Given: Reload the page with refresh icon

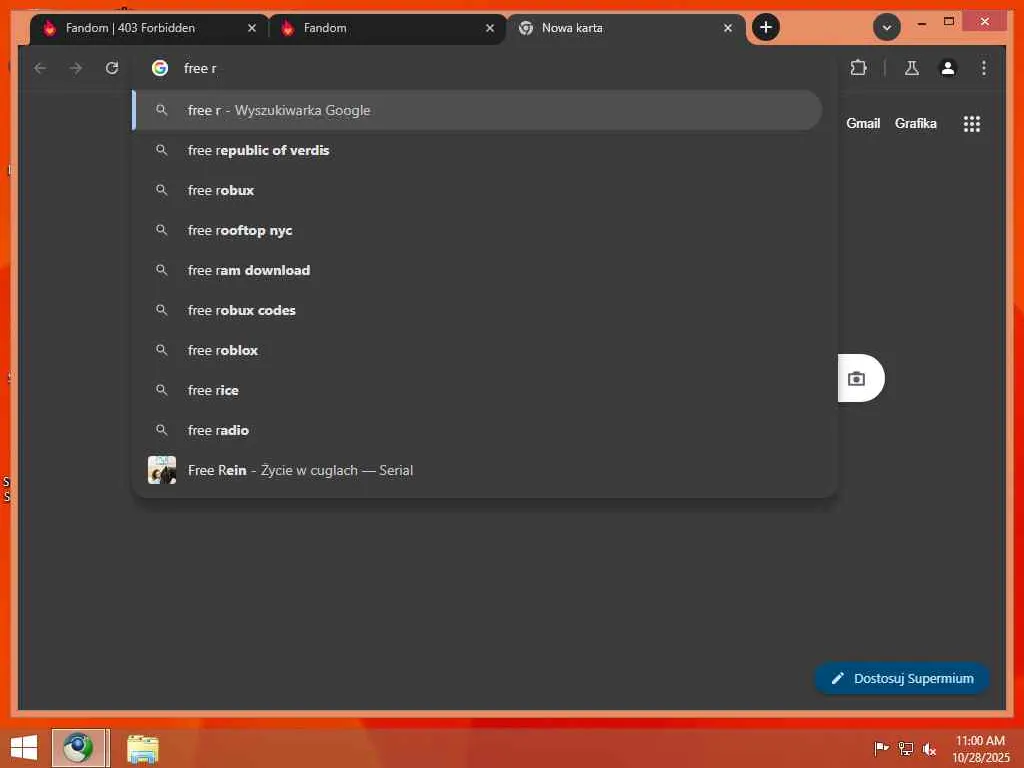Looking at the screenshot, I should tap(112, 68).
